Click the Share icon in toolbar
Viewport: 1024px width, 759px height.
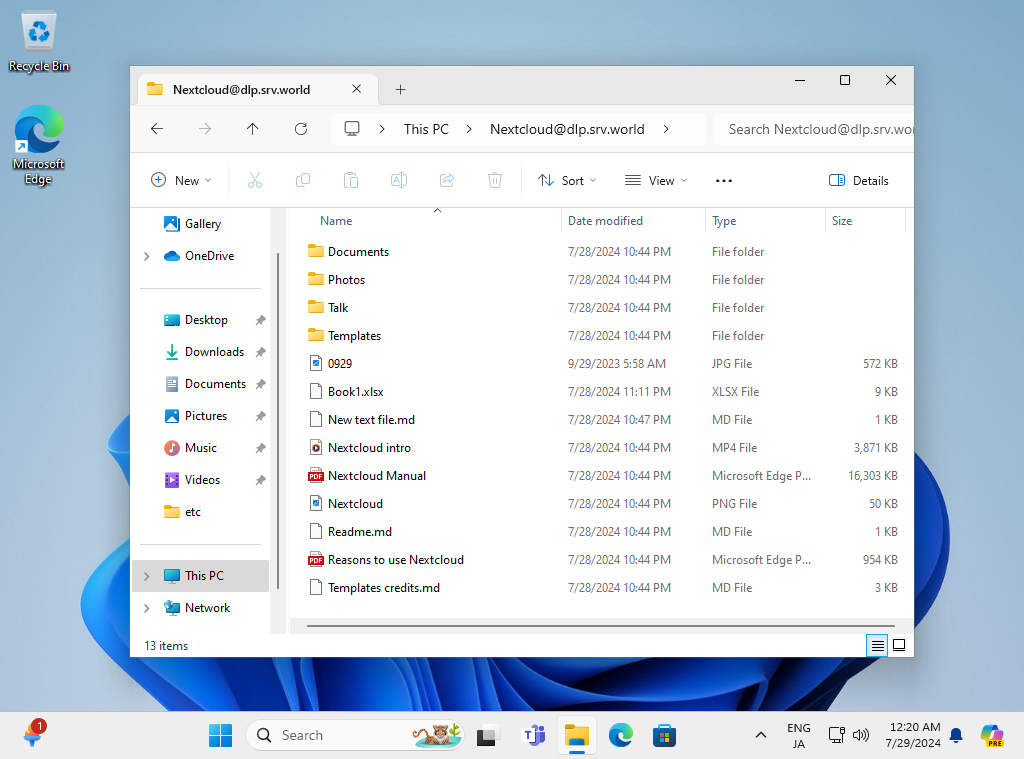pos(447,180)
